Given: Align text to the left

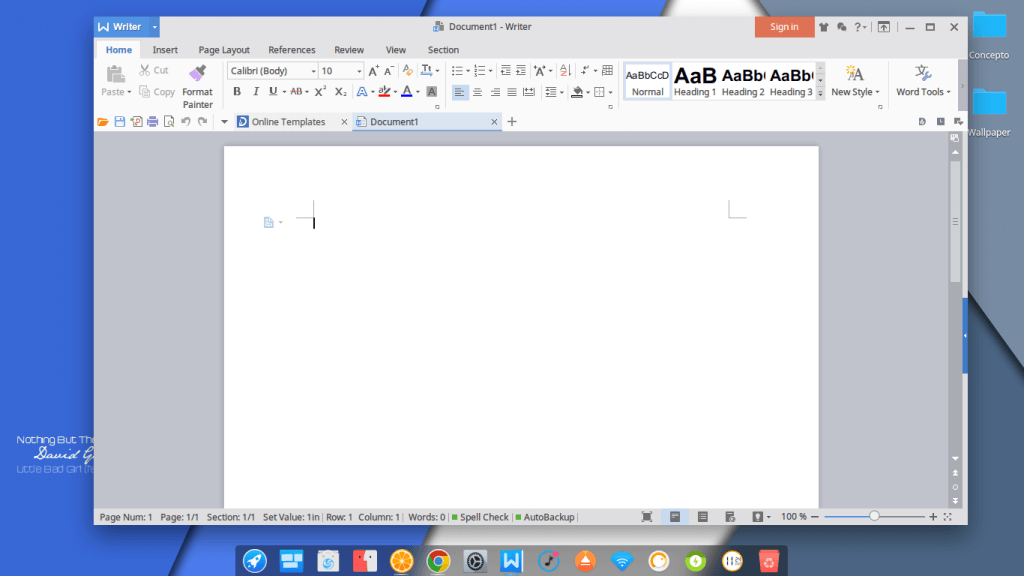Looking at the screenshot, I should (460, 92).
